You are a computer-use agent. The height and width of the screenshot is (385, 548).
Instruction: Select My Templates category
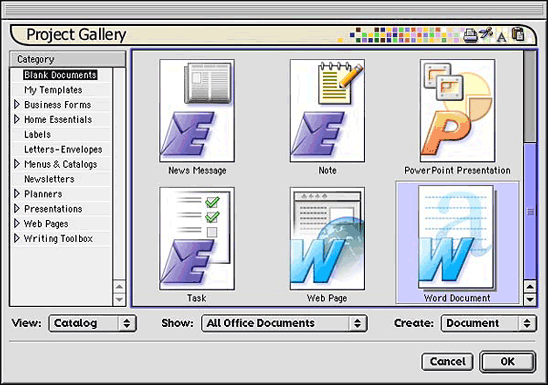[53, 90]
